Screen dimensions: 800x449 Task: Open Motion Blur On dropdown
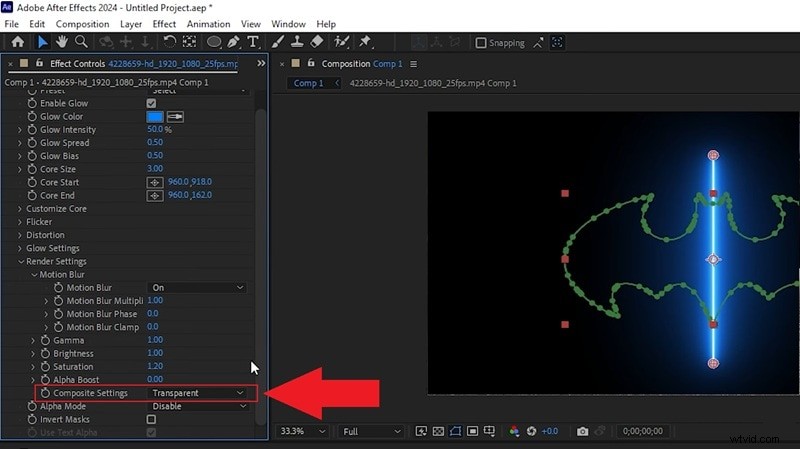click(x=197, y=288)
